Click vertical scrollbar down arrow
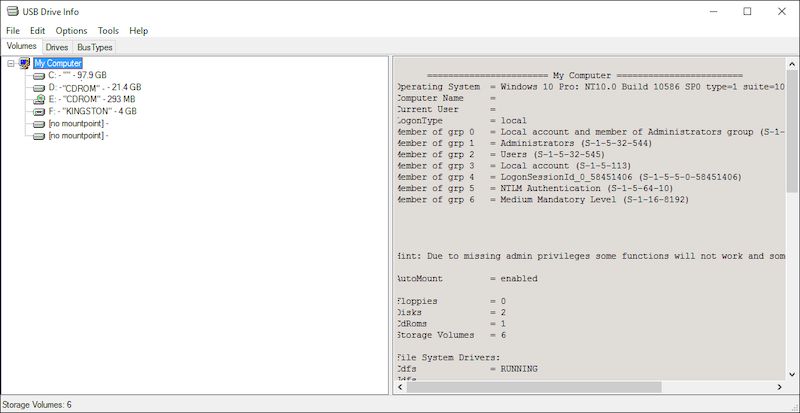The image size is (800, 413). [791, 375]
